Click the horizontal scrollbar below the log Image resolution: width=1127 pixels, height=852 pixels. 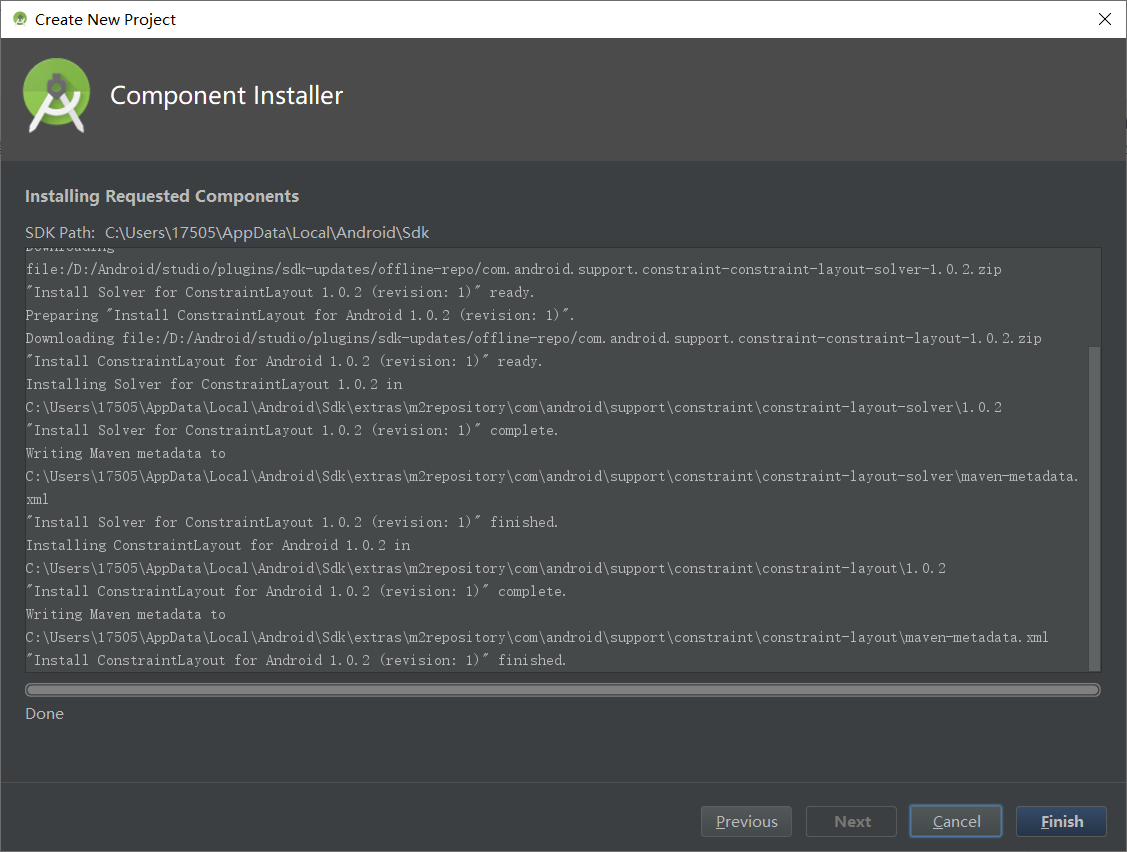560,689
